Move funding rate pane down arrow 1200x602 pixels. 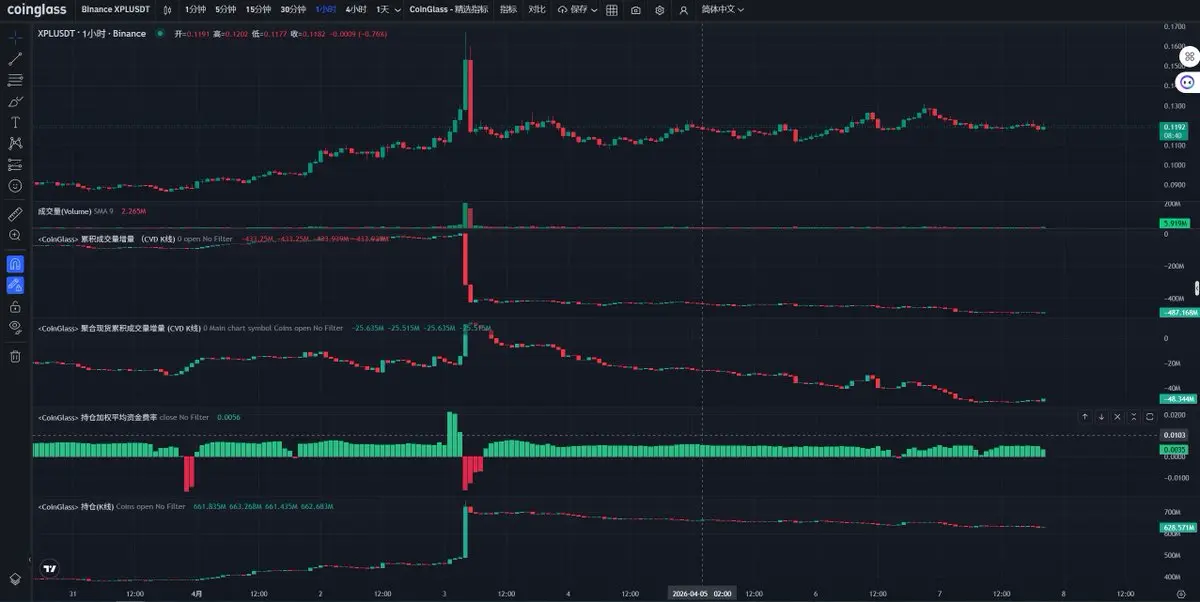pyautogui.click(x=1101, y=416)
